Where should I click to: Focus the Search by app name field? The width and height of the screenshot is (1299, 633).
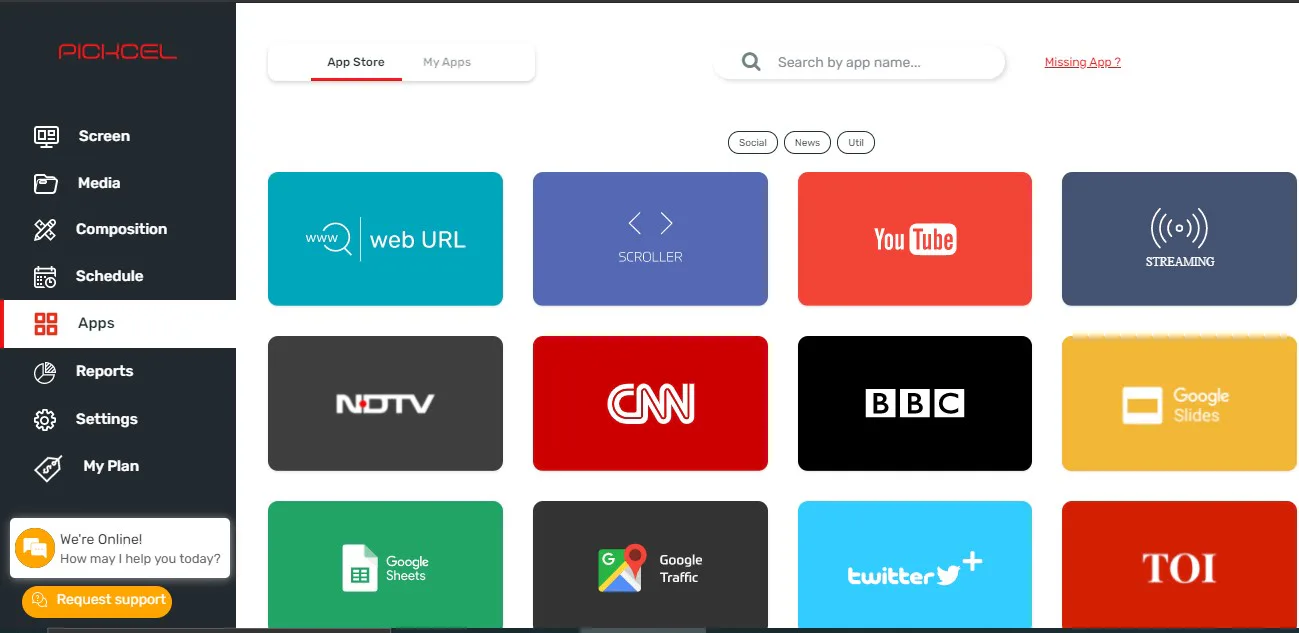[858, 62]
